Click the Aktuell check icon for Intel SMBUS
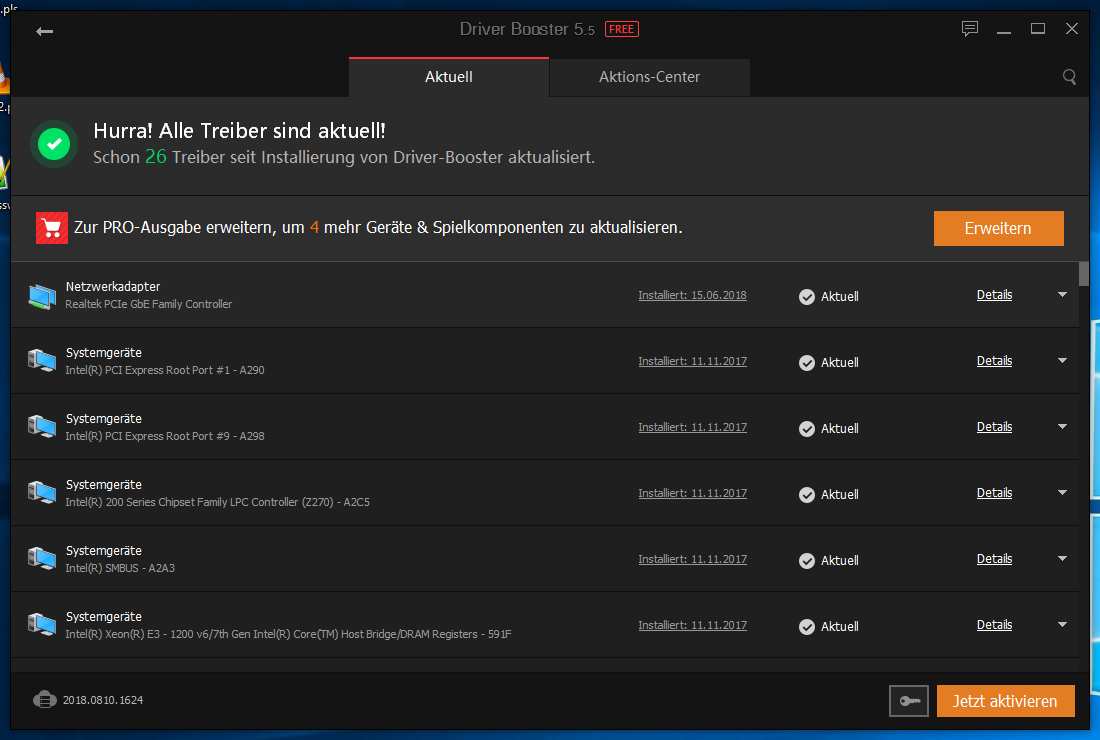Screen dimensions: 1100x740 (807, 560)
